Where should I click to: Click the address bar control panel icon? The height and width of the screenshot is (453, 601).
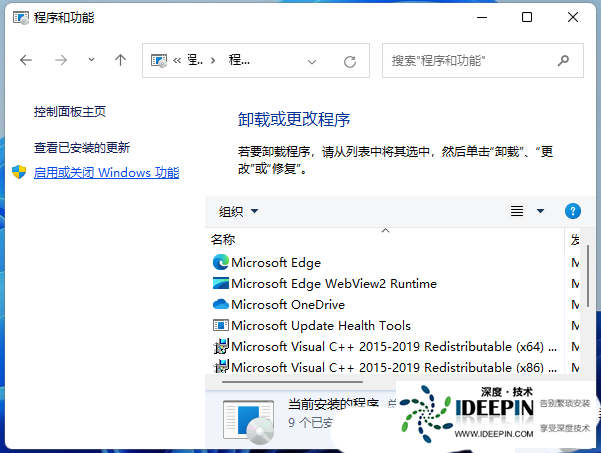159,61
